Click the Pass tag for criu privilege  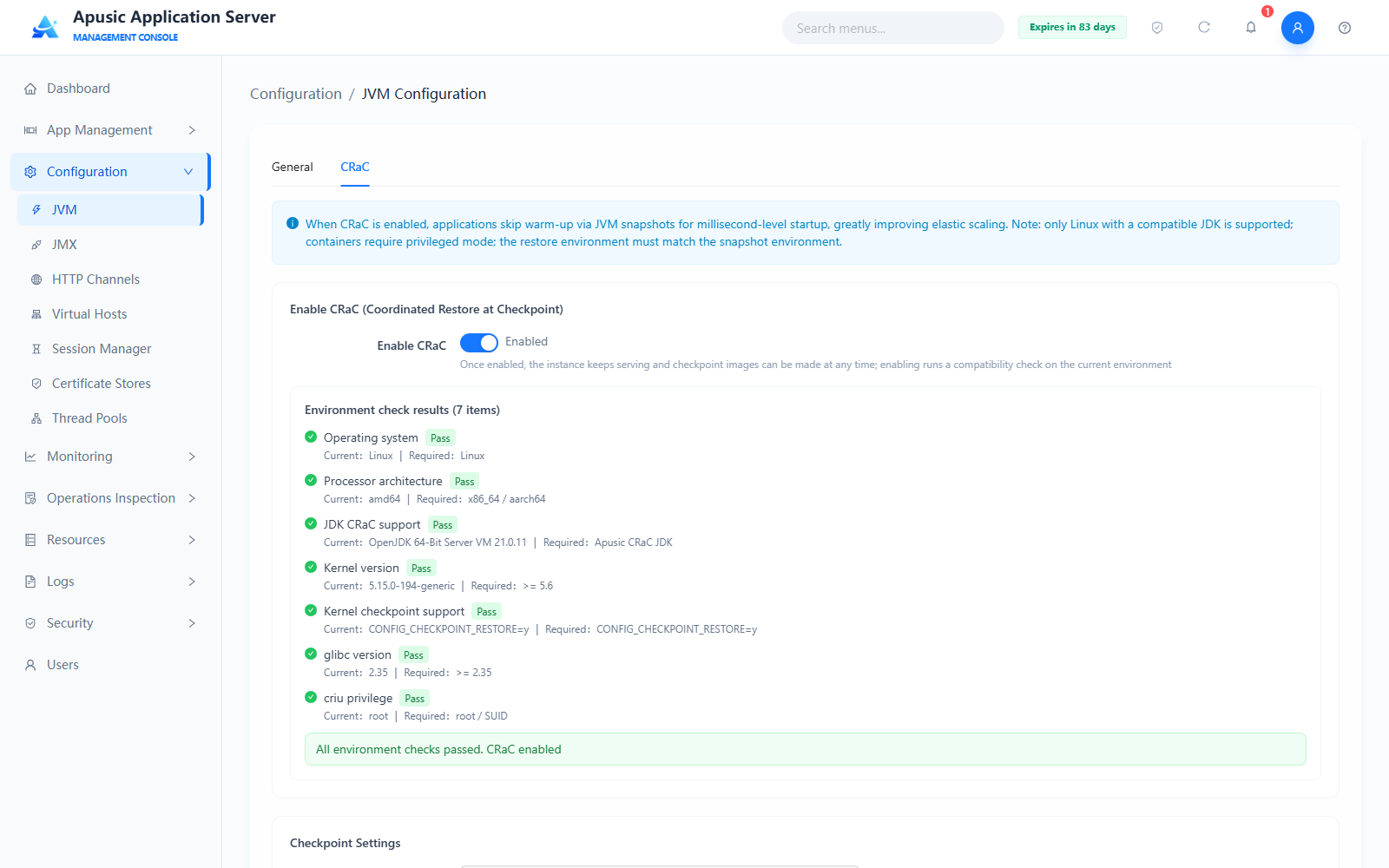tap(415, 699)
